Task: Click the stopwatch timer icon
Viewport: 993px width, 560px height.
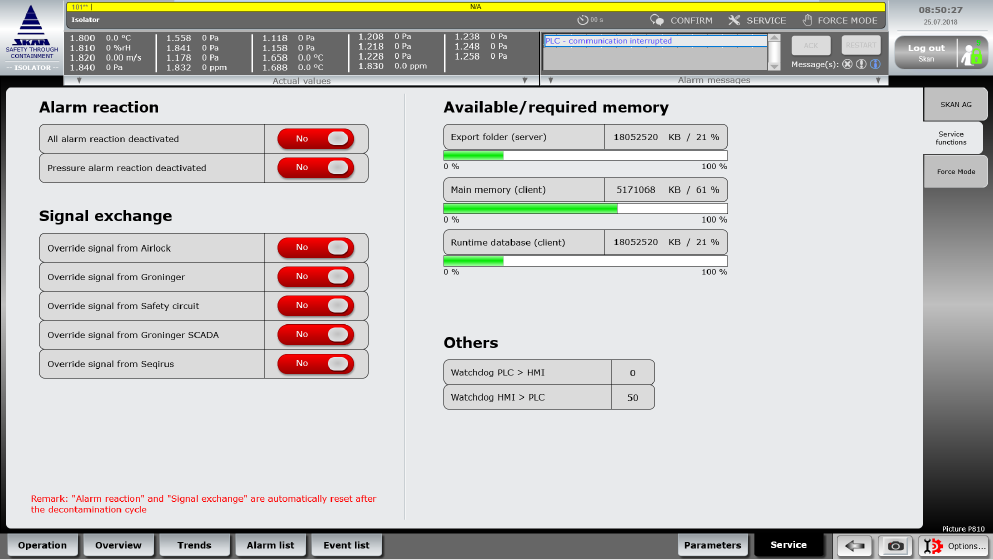Action: pos(583,20)
